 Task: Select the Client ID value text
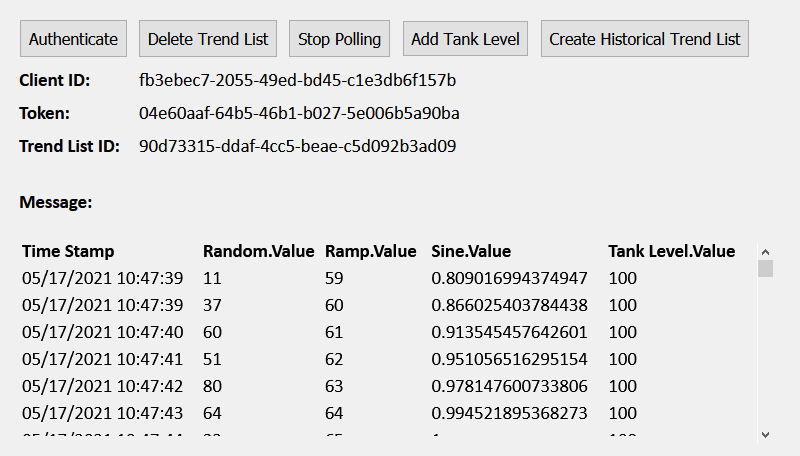pyautogui.click(x=298, y=80)
